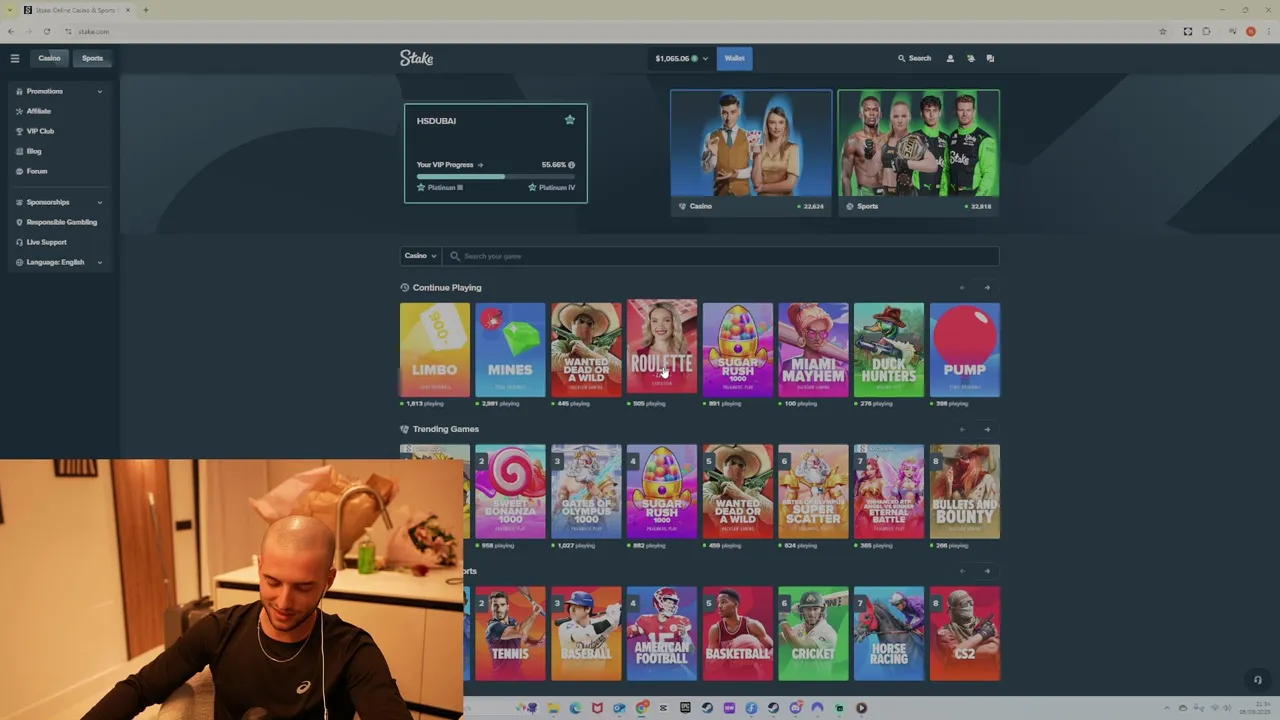Open Responsible Gambling in sidebar
Image resolution: width=1280 pixels, height=720 pixels.
point(60,222)
